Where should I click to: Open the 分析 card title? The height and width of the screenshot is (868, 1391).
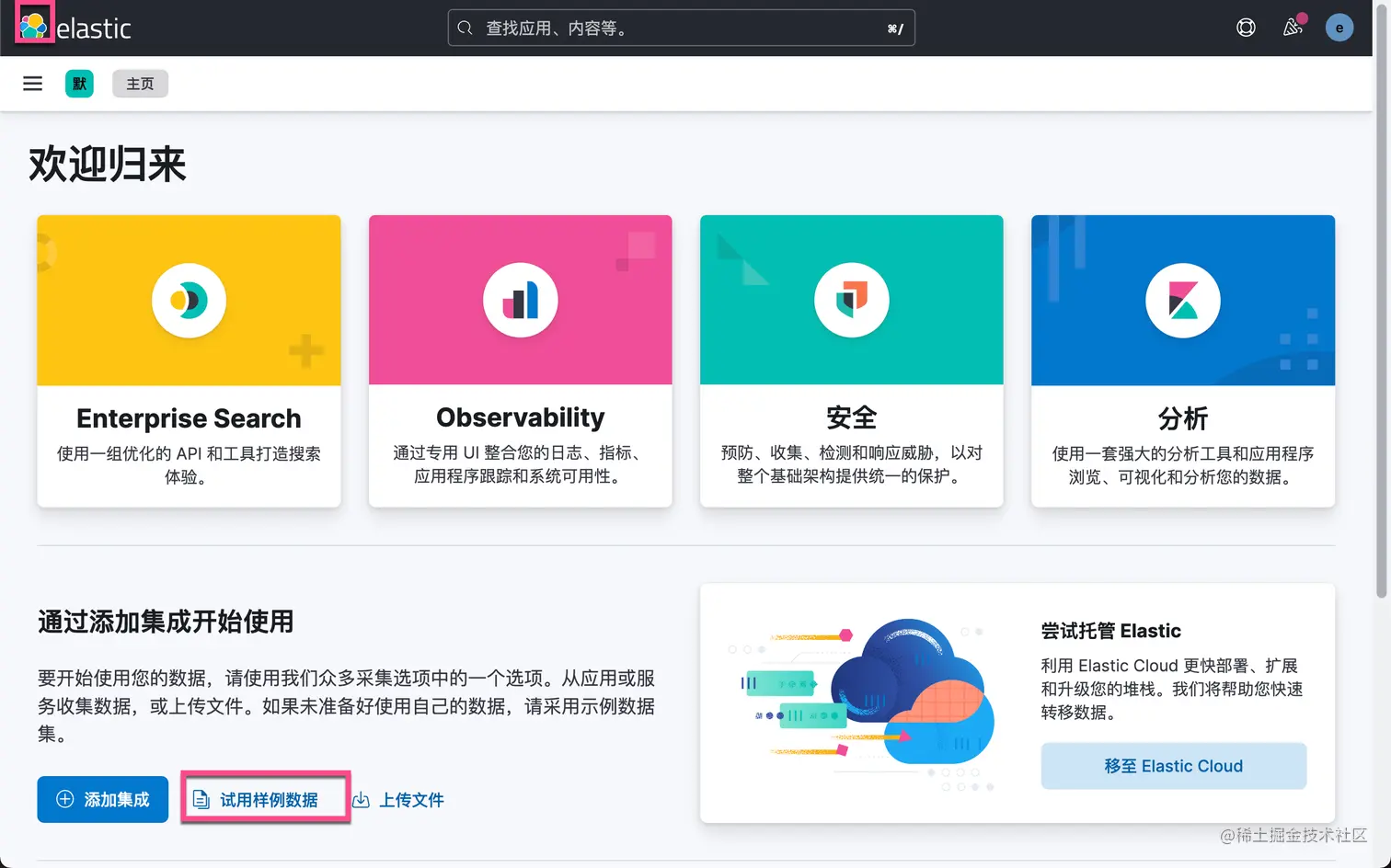pyautogui.click(x=1182, y=418)
